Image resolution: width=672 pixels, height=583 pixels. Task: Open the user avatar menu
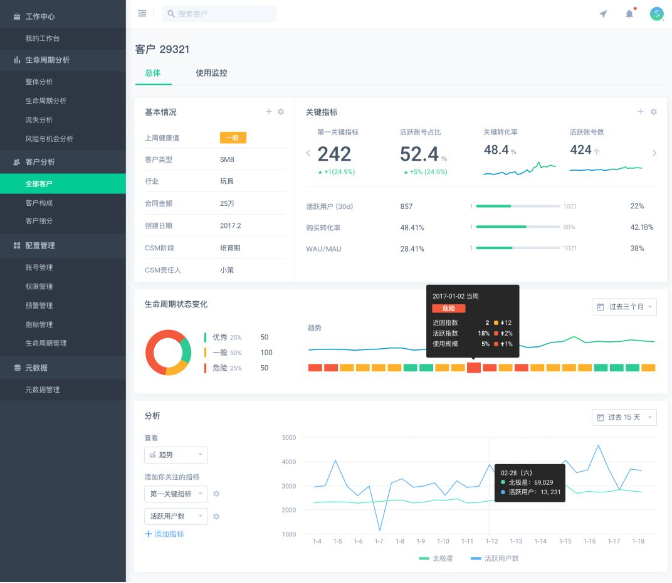(656, 13)
